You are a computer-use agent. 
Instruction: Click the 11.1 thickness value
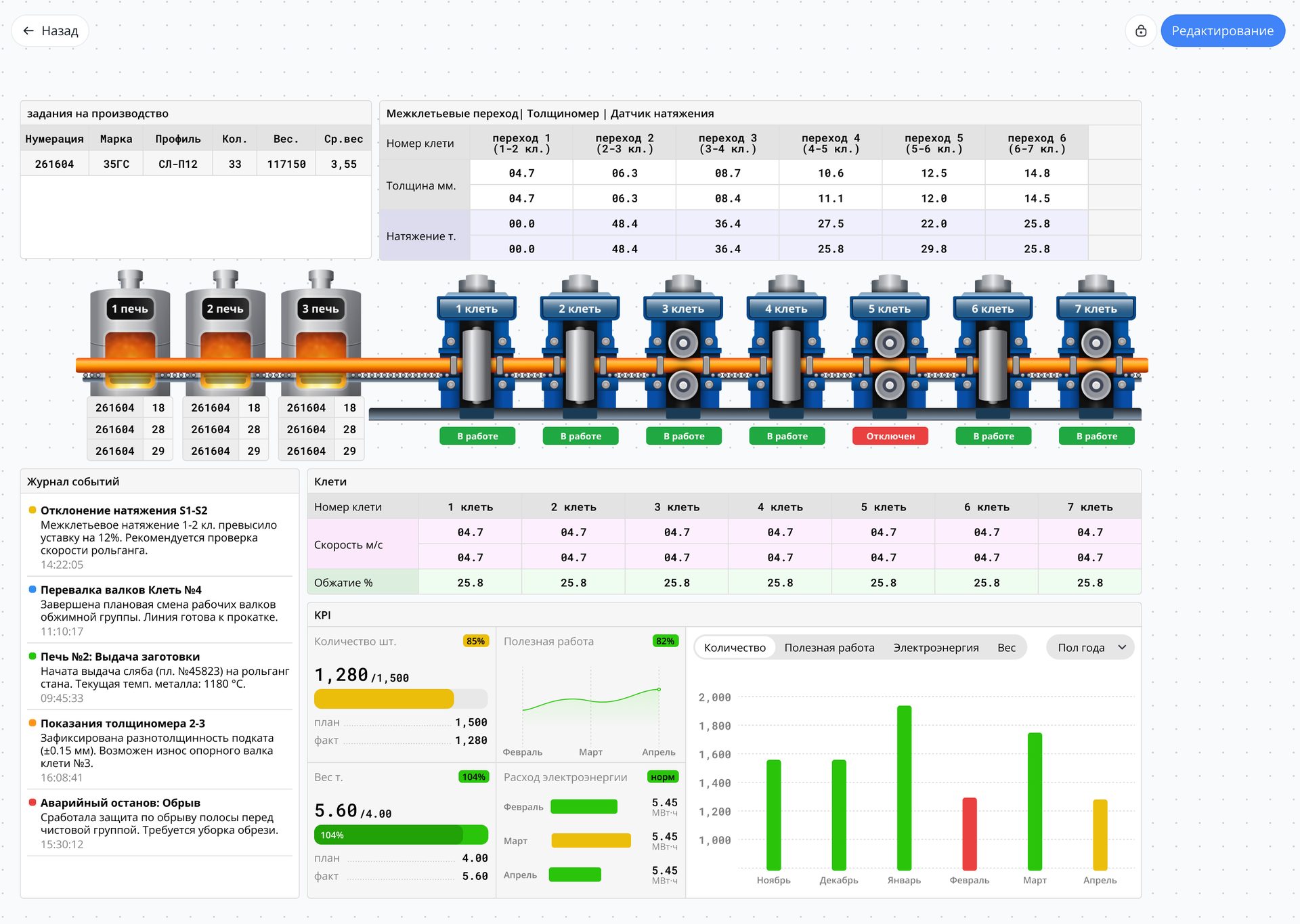(x=831, y=198)
